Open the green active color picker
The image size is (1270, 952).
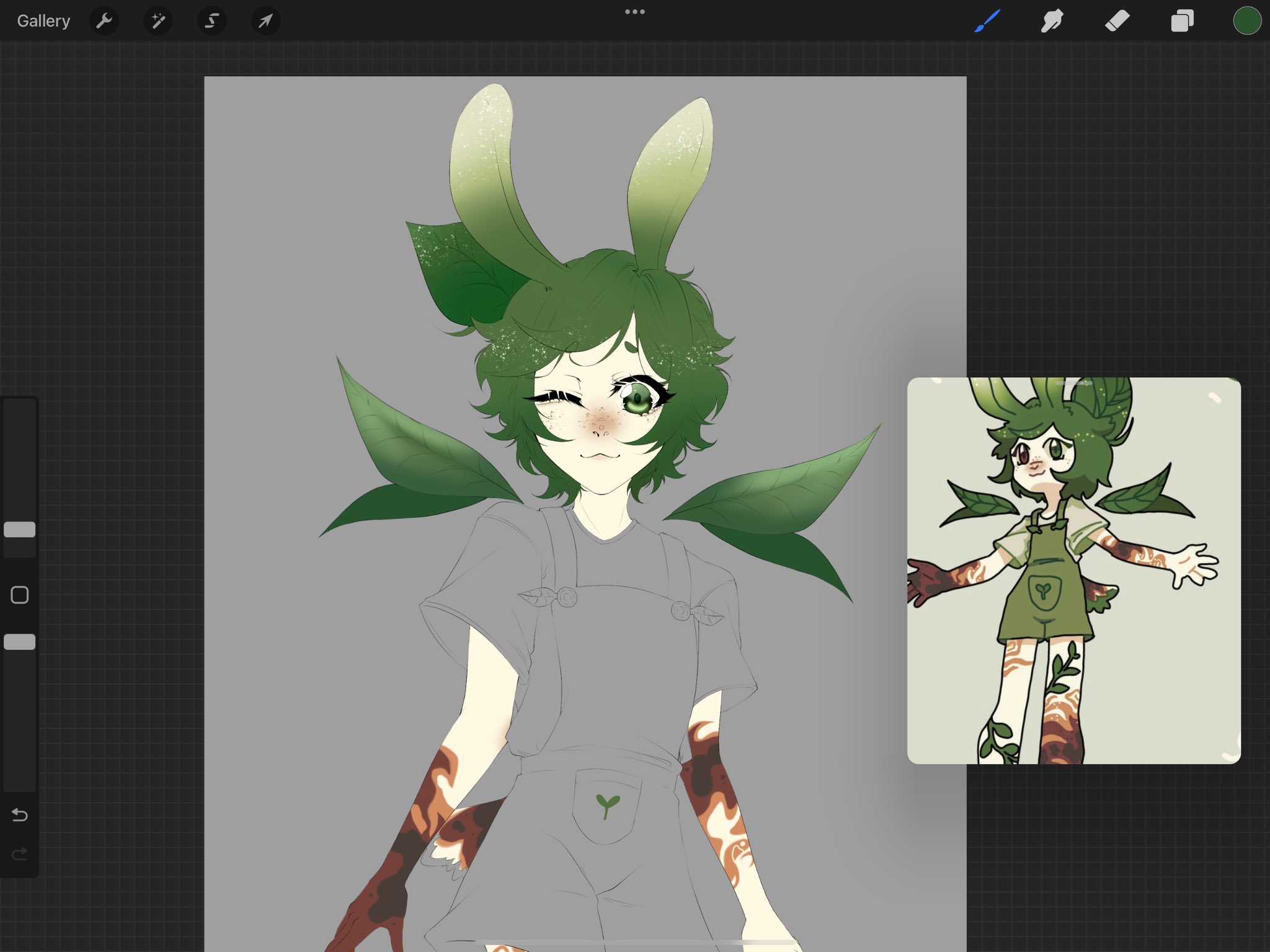1246,21
